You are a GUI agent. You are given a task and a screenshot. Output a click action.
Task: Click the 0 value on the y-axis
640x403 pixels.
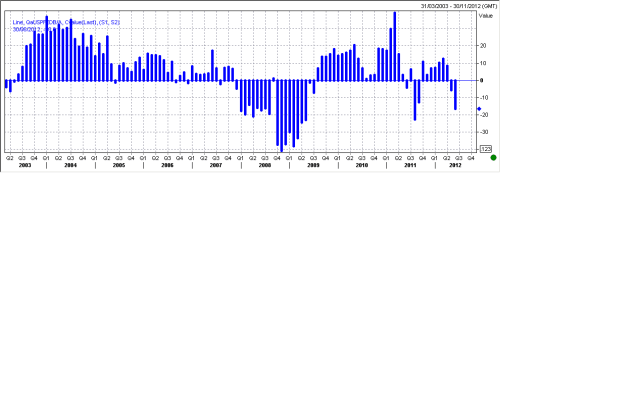pos(482,80)
